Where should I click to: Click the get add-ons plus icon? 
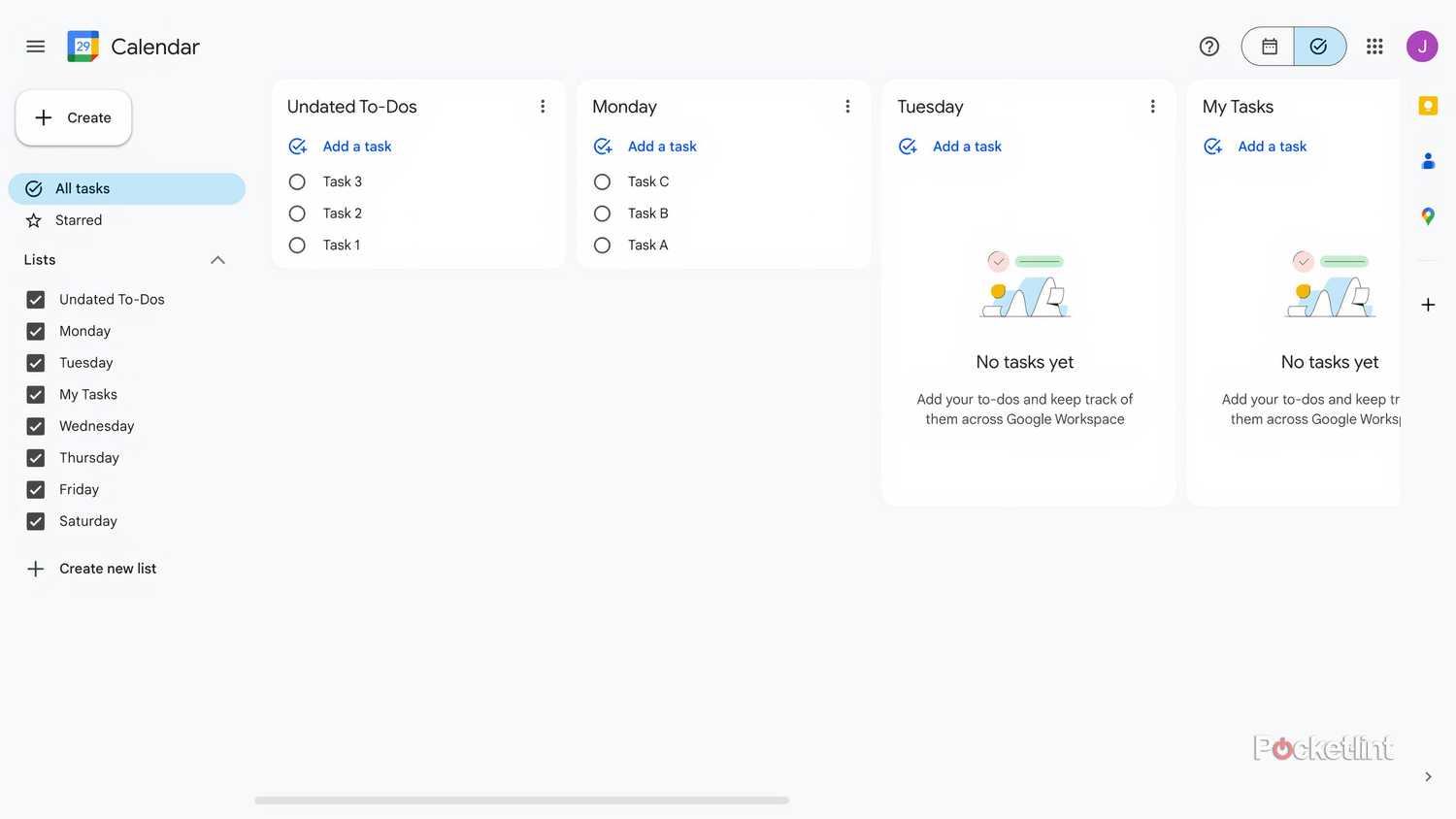[x=1428, y=305]
